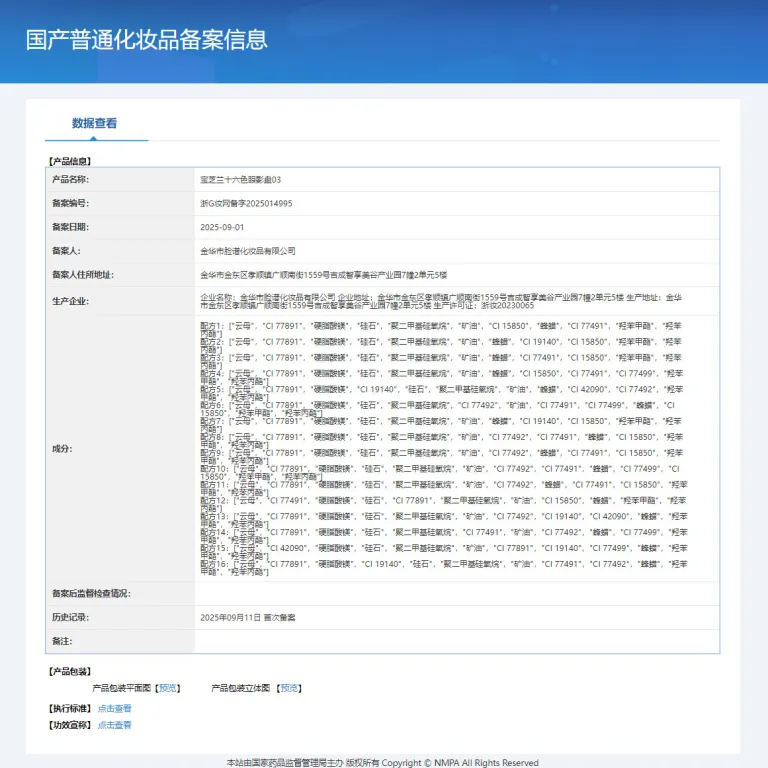This screenshot has height=768, width=768.
Task: Click the 备案人住所地址 label
Action: click(83, 275)
